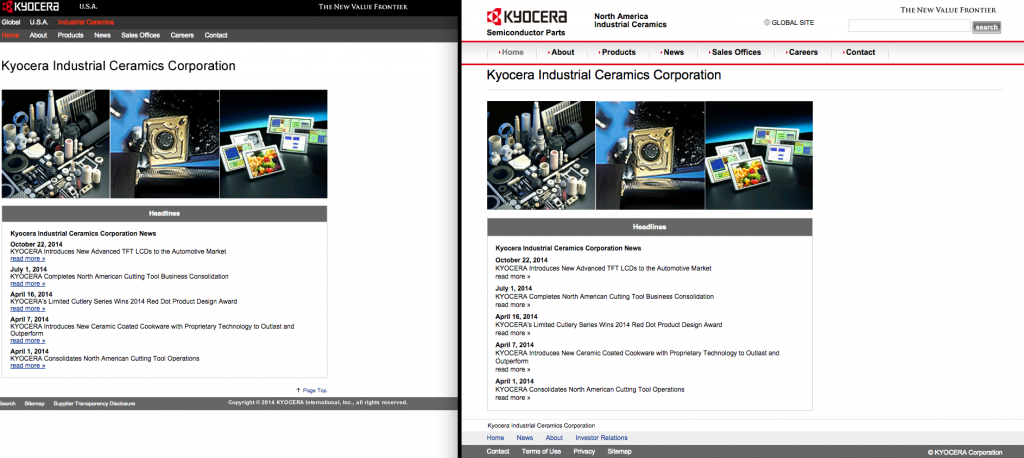The image size is (1024, 458).
Task: Open the Global link in left page's dark header
Action: click(10, 22)
